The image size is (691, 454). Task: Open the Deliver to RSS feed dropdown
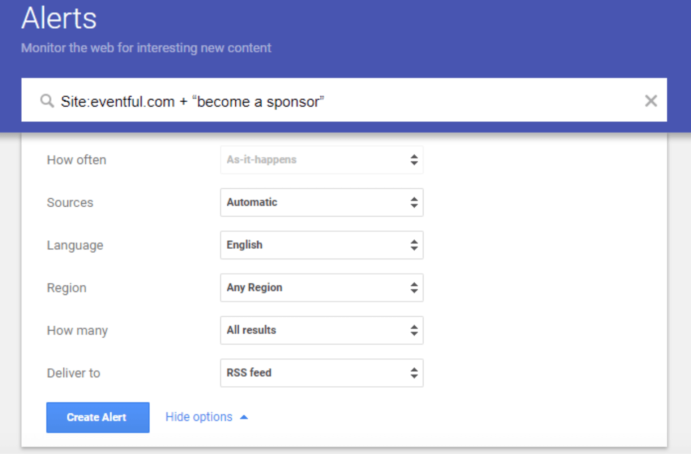tap(322, 373)
